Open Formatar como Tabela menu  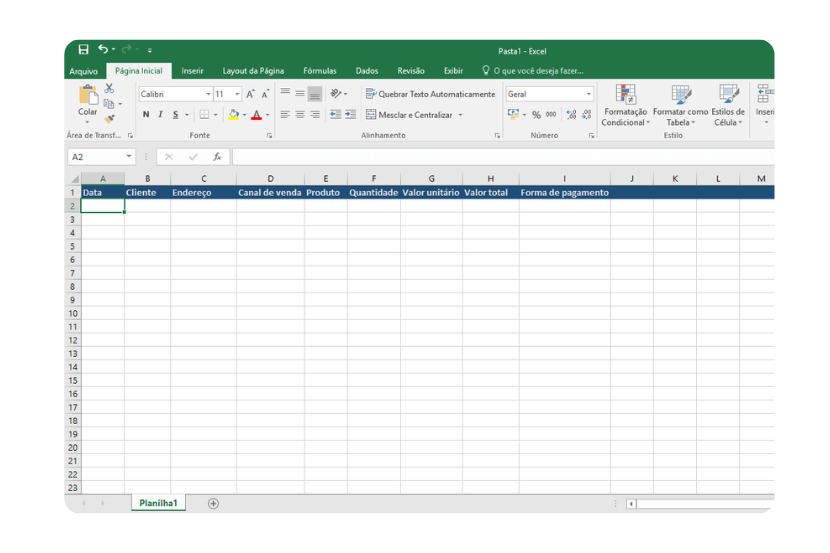[x=680, y=105]
